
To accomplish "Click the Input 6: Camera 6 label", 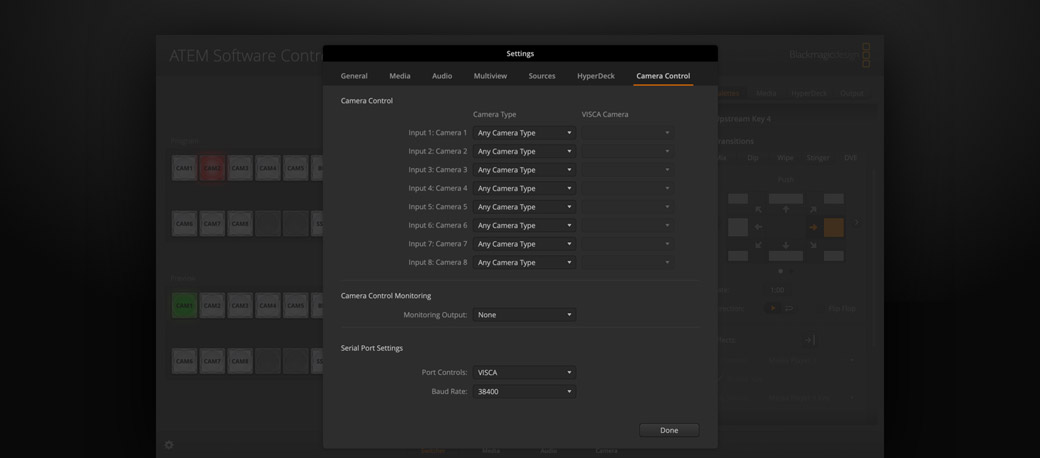I will (438, 225).
